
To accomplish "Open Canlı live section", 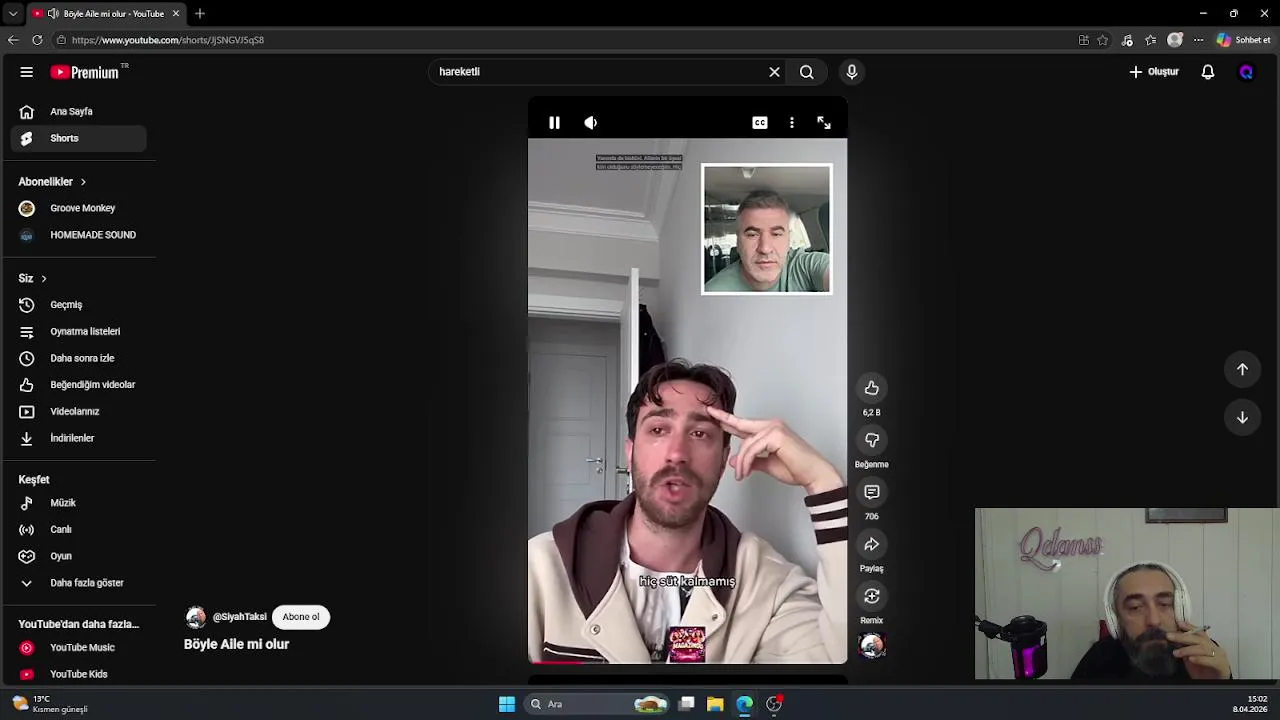I will point(78,530).
